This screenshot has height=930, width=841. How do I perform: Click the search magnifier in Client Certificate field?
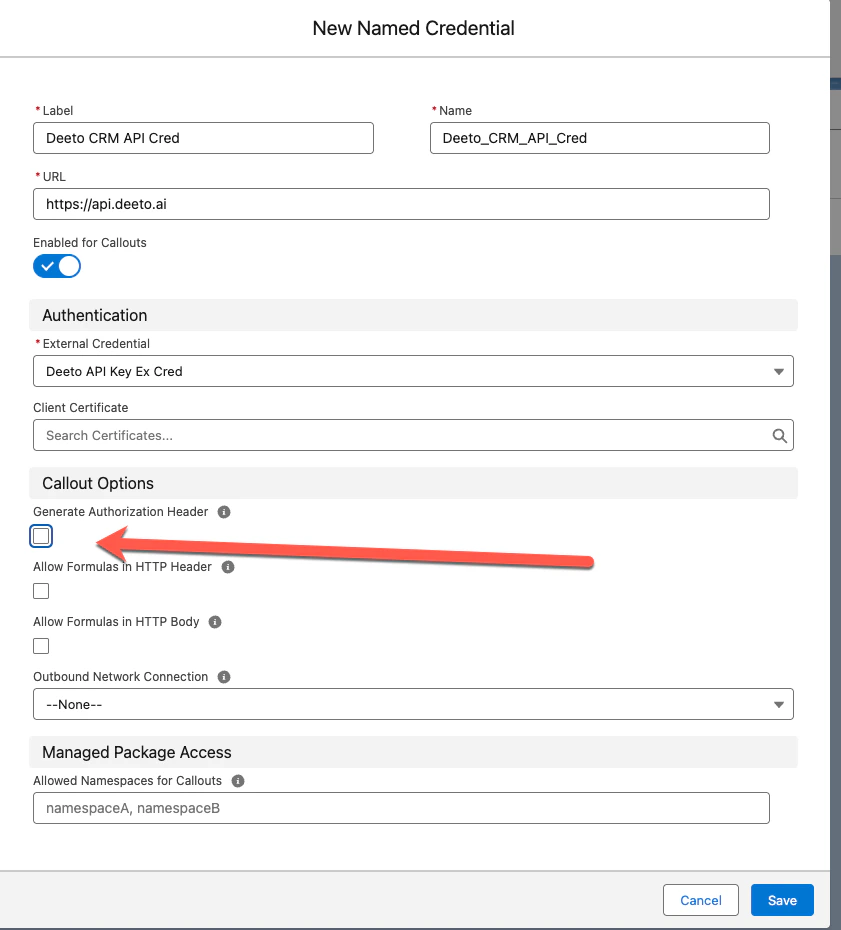coord(779,436)
